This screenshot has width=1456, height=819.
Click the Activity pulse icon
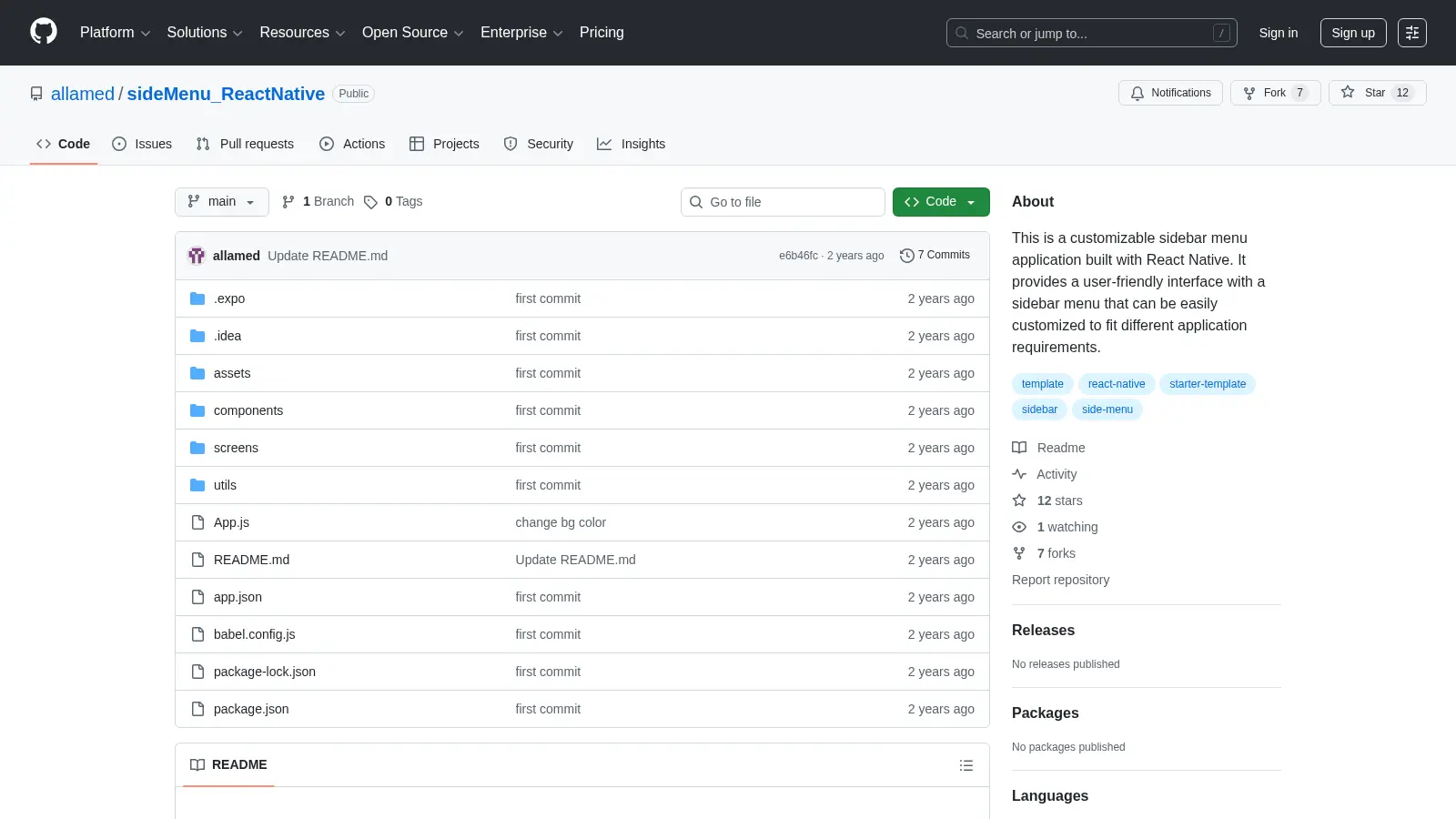(x=1019, y=474)
